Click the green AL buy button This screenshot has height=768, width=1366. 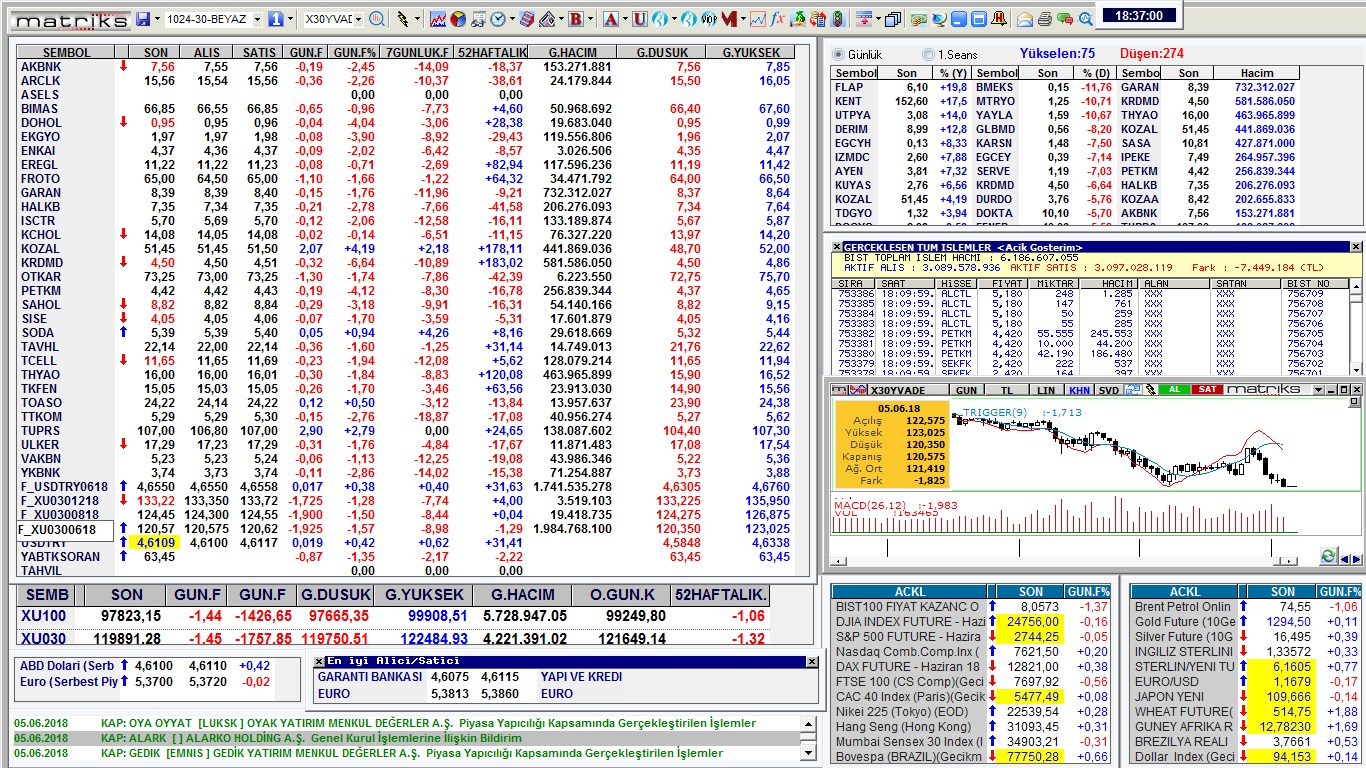(1174, 389)
